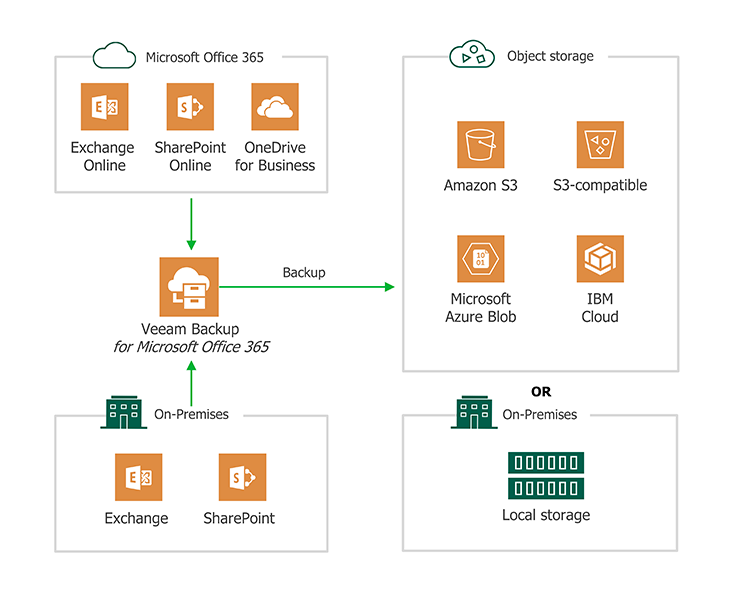Select the Local storage caption
This screenshot has height=600, width=734.
tap(546, 516)
